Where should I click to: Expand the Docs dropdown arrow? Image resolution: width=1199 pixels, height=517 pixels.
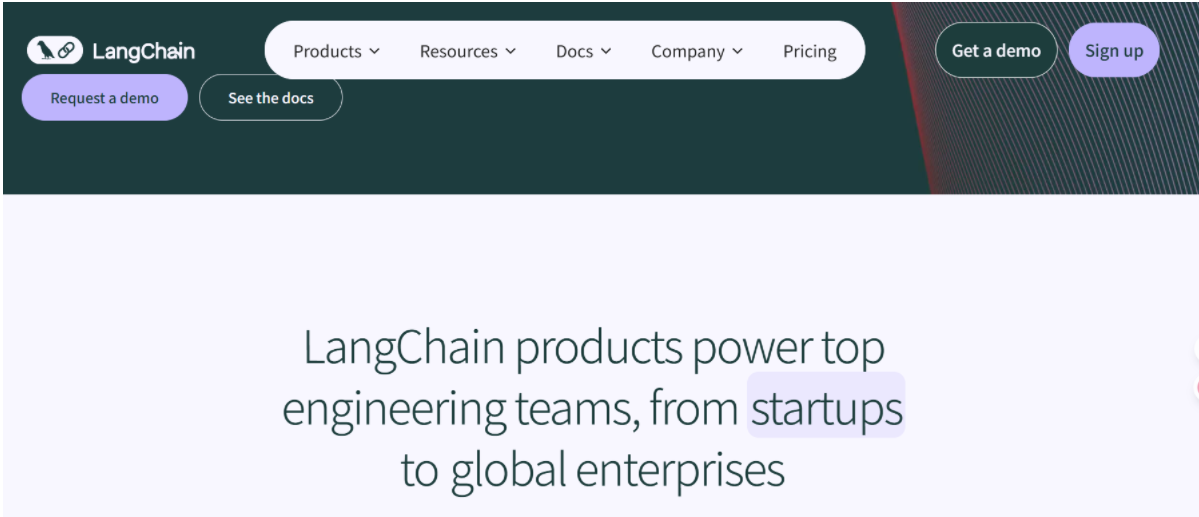pos(606,51)
